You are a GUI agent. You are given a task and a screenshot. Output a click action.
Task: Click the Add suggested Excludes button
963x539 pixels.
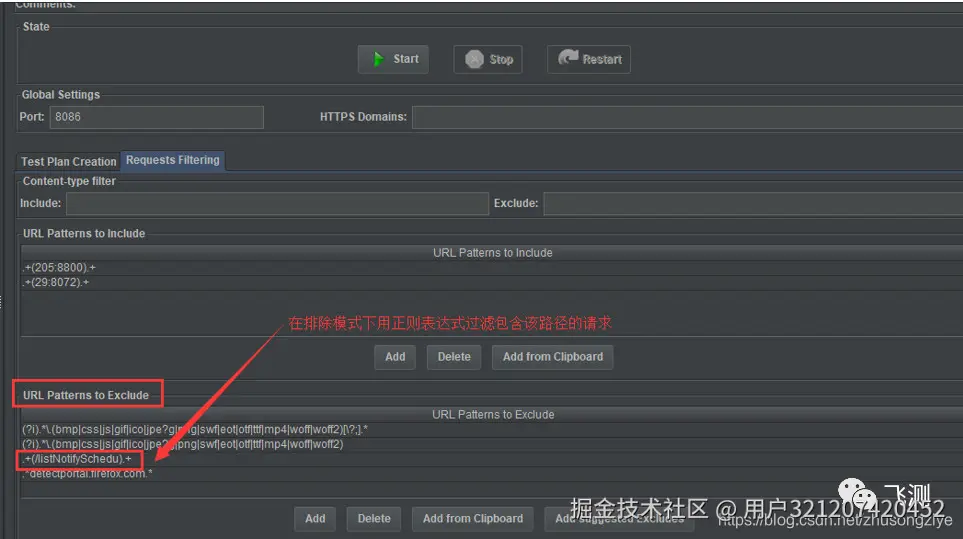[x=619, y=519]
